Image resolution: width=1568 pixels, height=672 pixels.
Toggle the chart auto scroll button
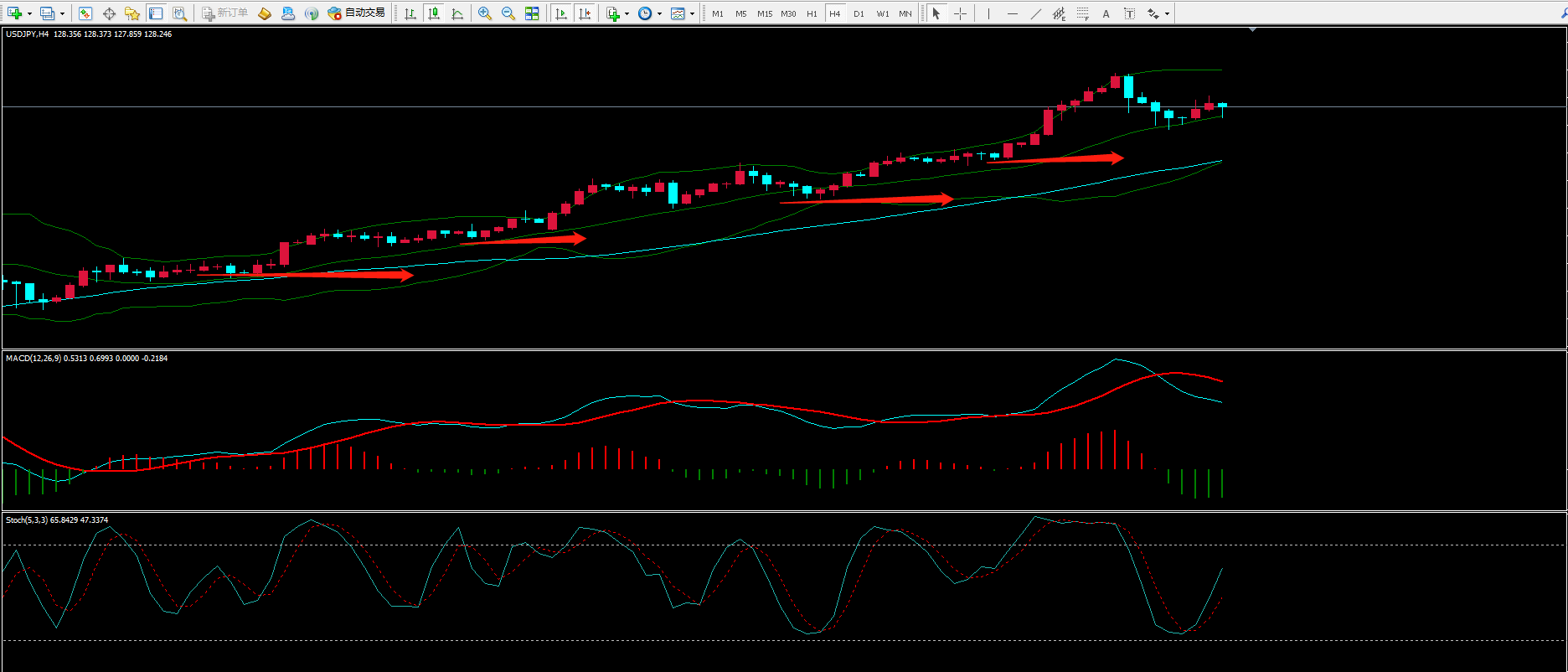[561, 13]
